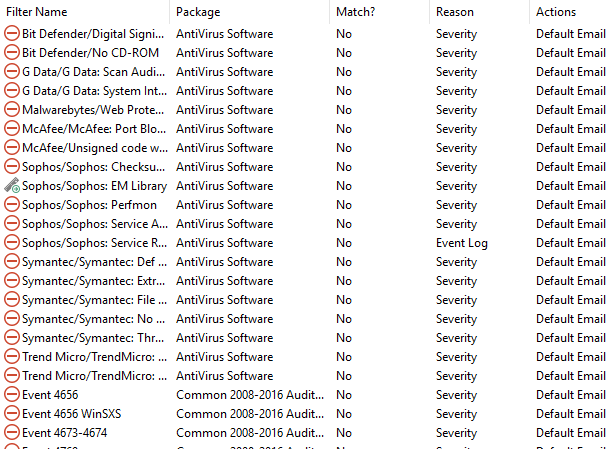
Task: Select the Bit Defender/No CD-ROM filter name
Action: point(90,53)
